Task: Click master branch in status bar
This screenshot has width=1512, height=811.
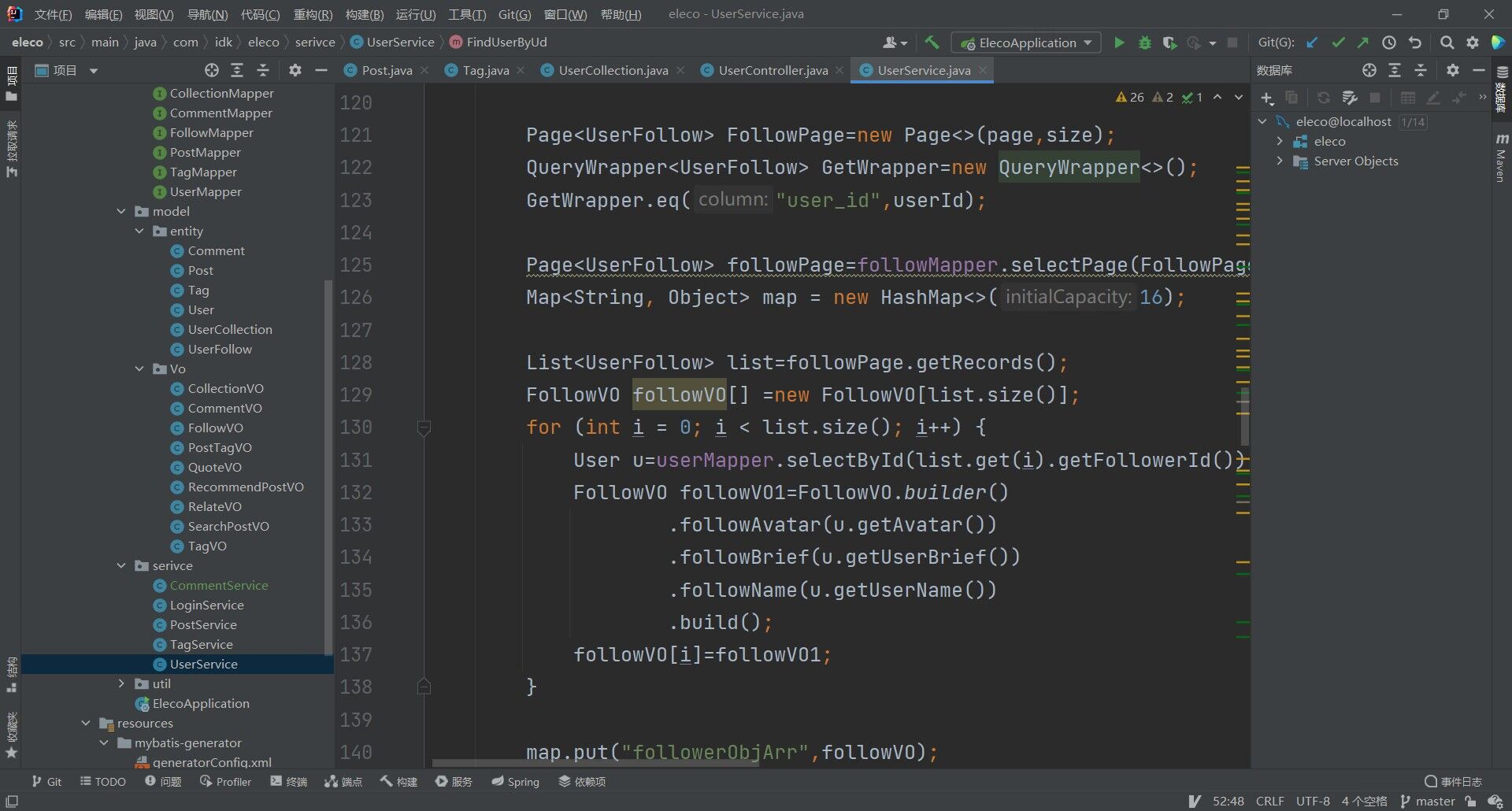Action: tap(1427, 801)
